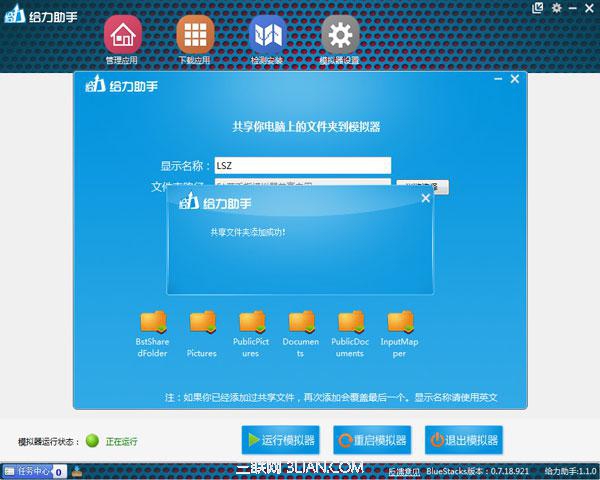Click the 共享文件夹添加成功 message text

(248, 232)
